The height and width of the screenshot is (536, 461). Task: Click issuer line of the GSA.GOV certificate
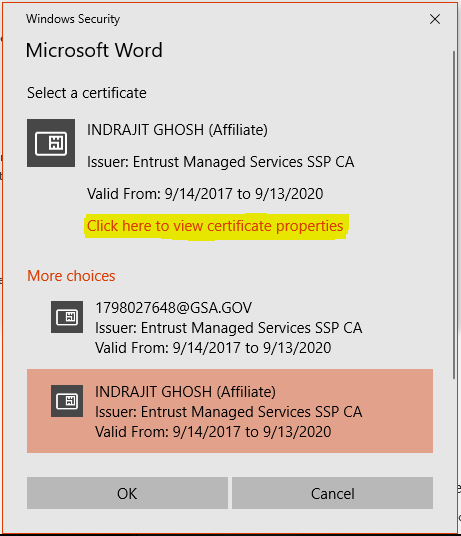[229, 328]
